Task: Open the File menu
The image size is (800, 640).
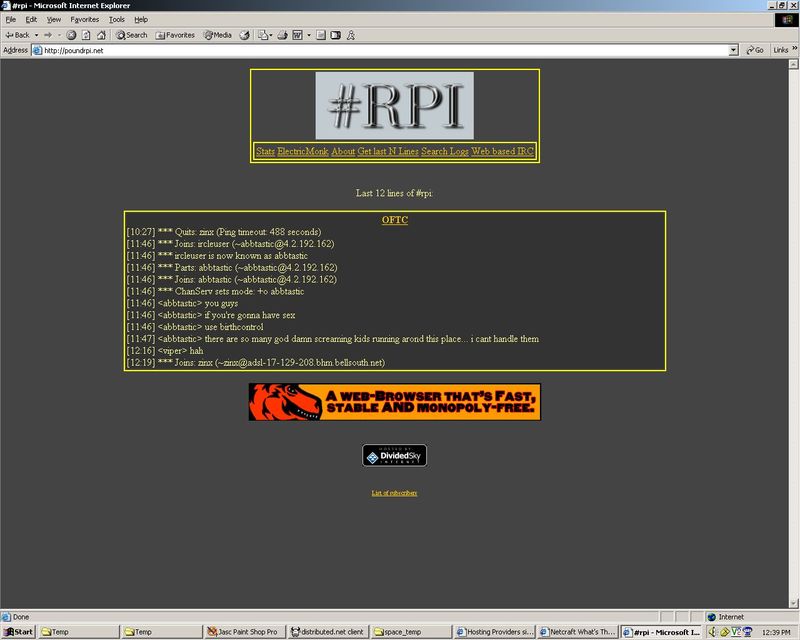Action: (x=11, y=19)
